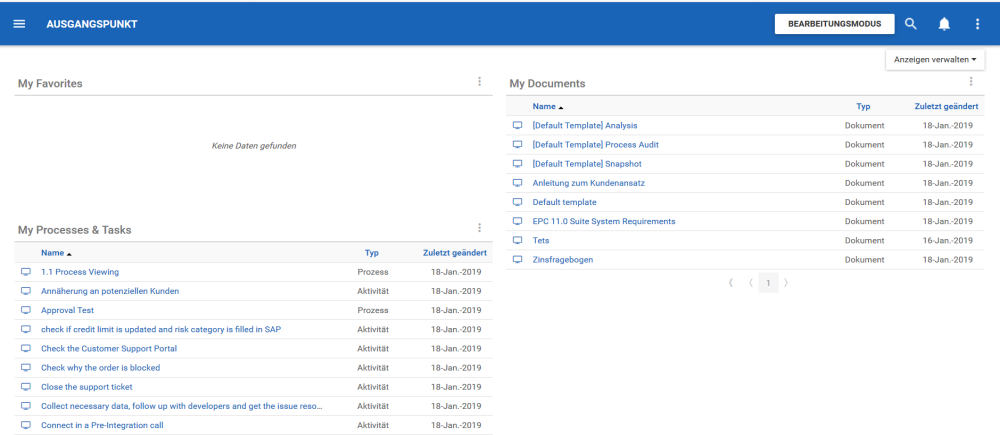The width and height of the screenshot is (1000, 435).
Task: Sort My Processes & Tasks by Typ
Action: point(372,253)
